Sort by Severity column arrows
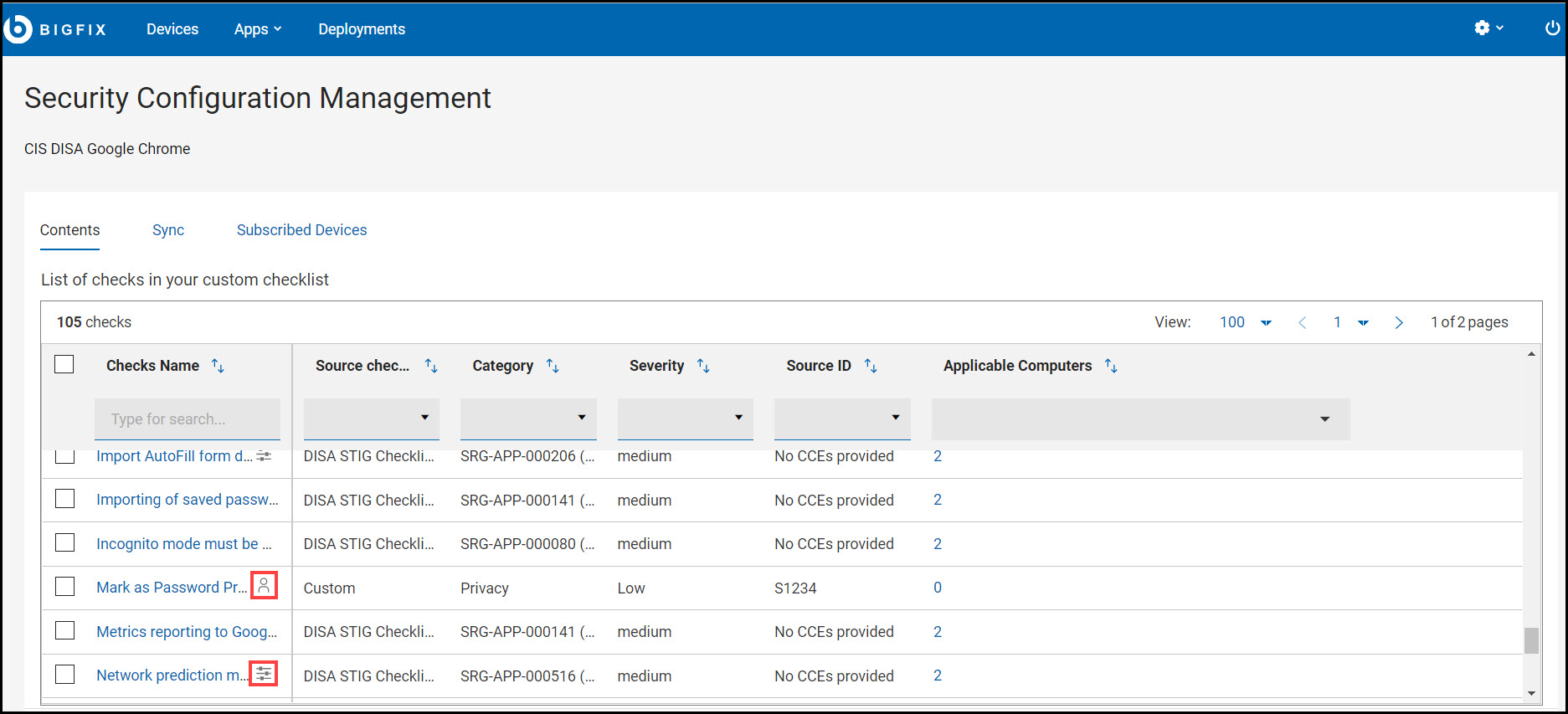 point(703,366)
